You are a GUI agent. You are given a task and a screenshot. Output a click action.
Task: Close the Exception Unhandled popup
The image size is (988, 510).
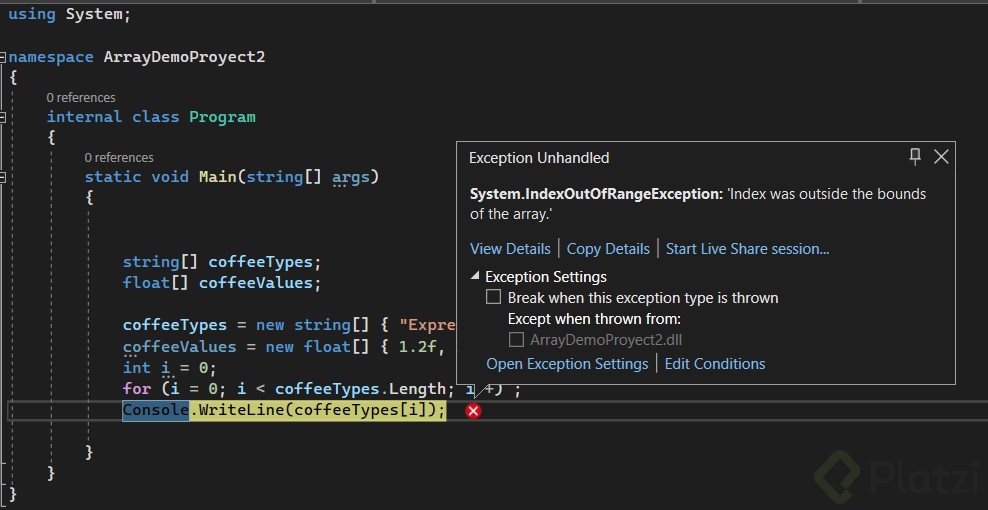941,157
